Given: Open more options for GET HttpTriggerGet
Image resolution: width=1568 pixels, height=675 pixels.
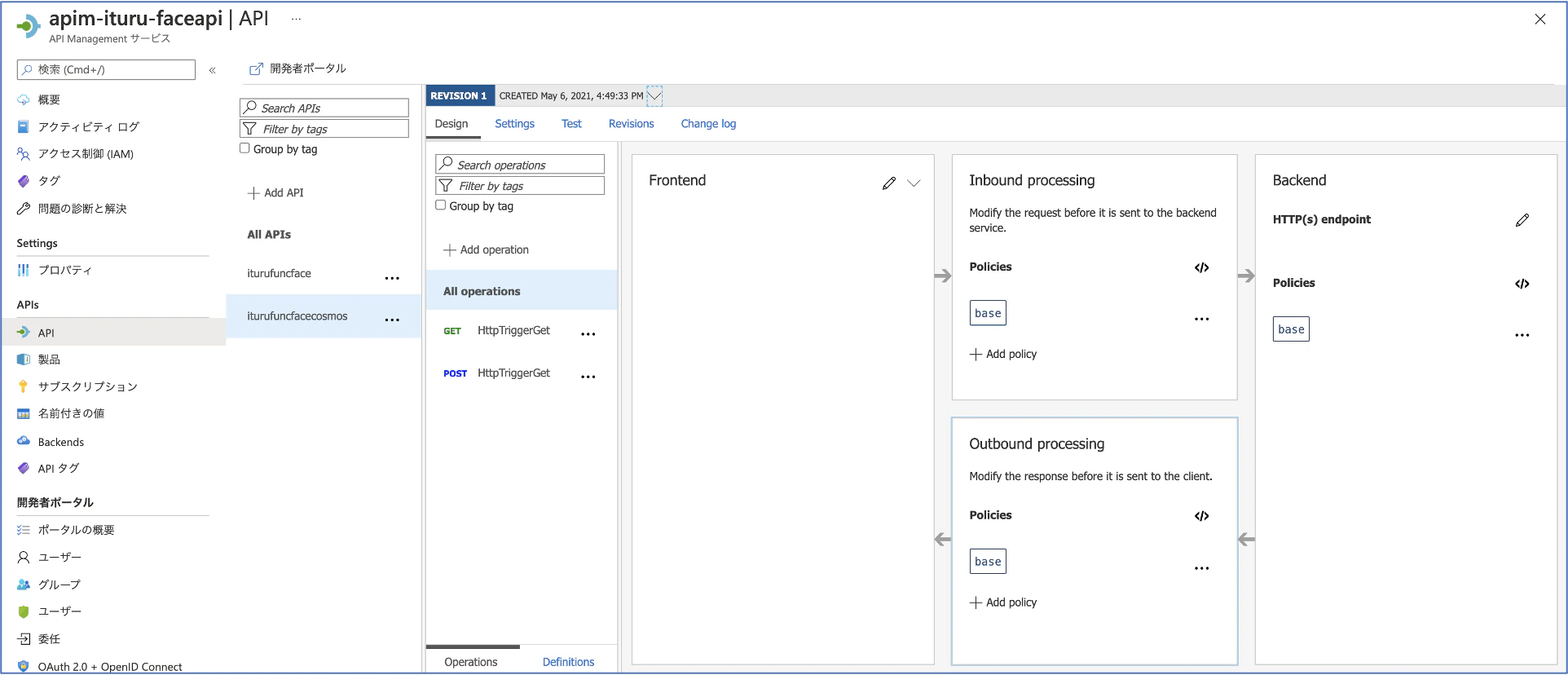Looking at the screenshot, I should (588, 334).
